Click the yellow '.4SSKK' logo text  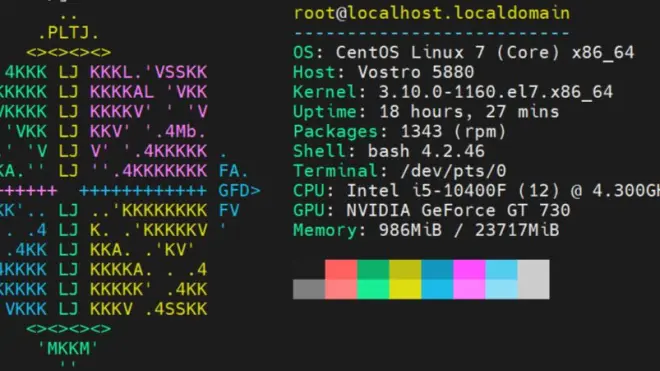[176, 309]
